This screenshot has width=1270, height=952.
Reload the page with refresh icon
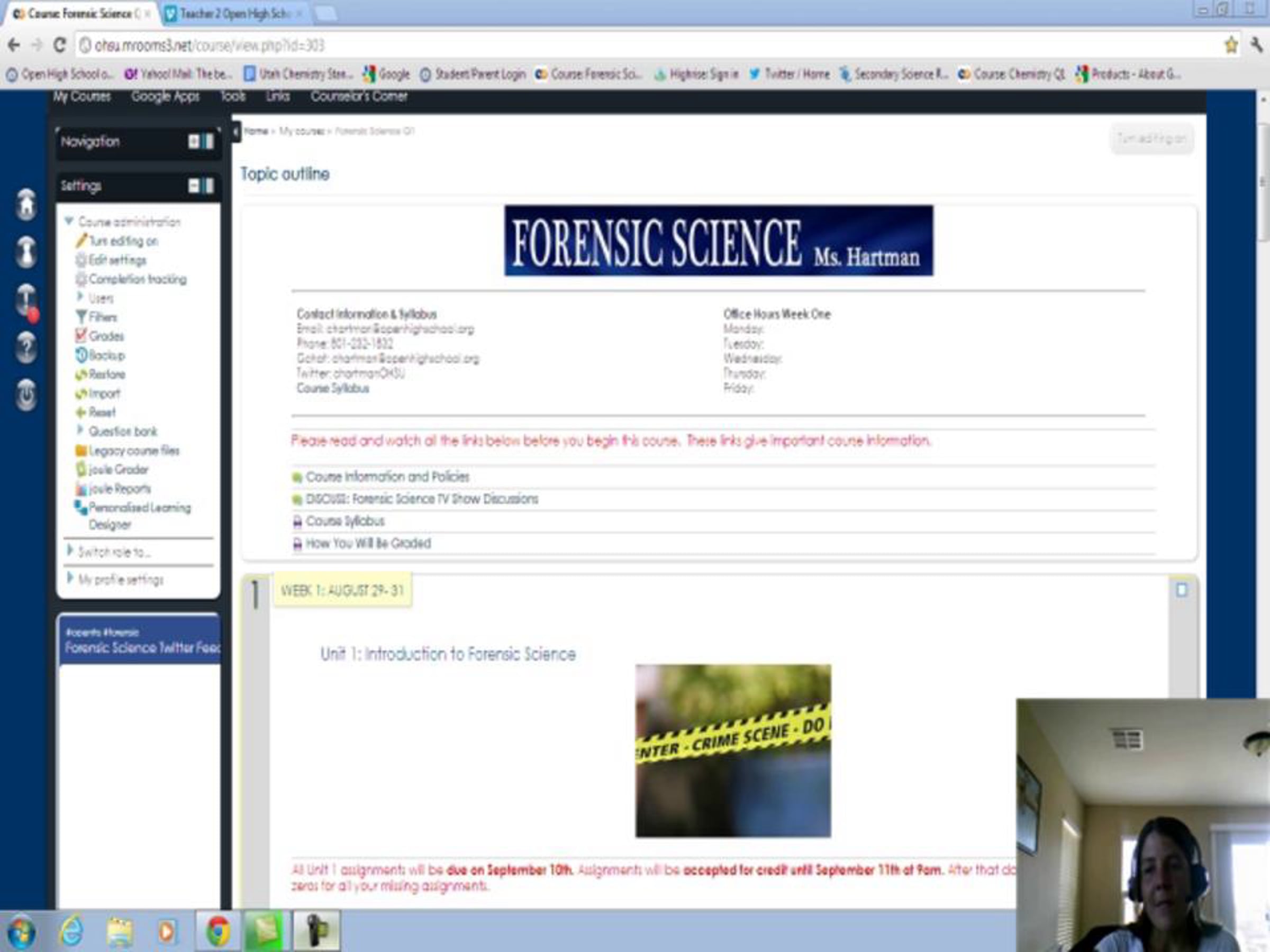click(59, 45)
